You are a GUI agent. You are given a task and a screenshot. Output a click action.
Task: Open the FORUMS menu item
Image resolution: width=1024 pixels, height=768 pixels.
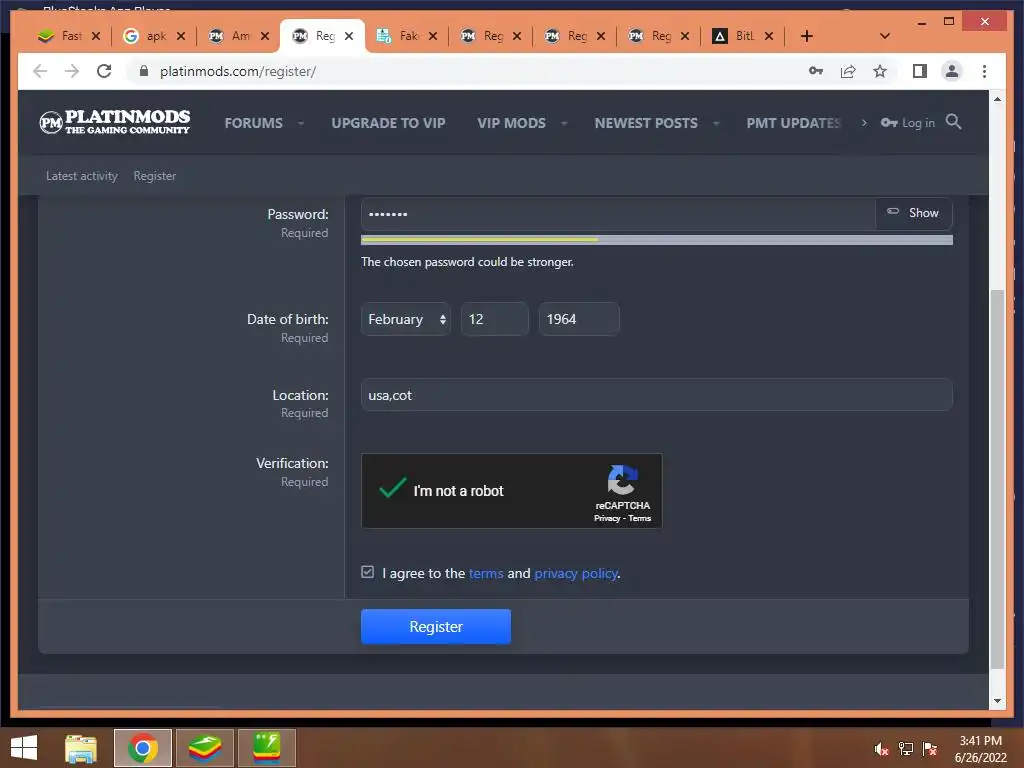pos(253,123)
